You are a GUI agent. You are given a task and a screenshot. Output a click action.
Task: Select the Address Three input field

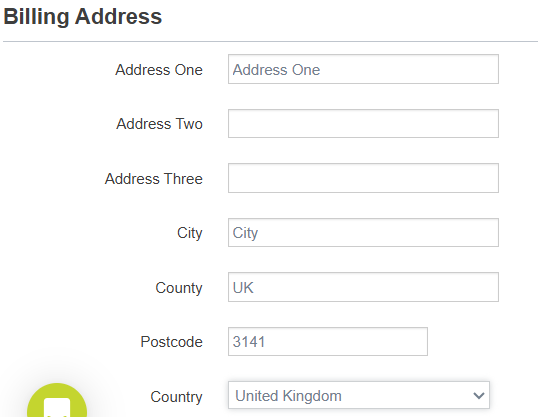[x=363, y=178]
